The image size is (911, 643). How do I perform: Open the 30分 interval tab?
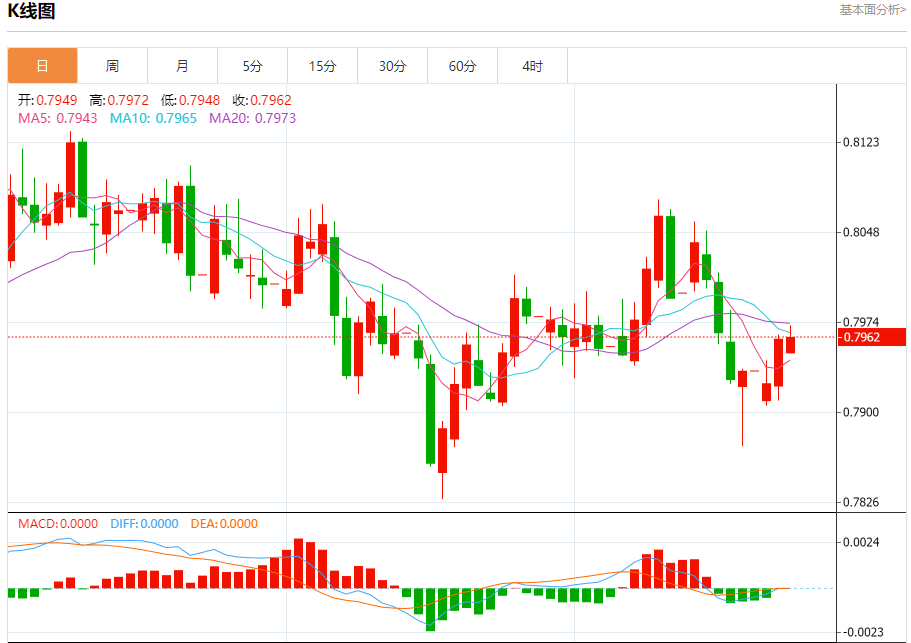tap(392, 66)
